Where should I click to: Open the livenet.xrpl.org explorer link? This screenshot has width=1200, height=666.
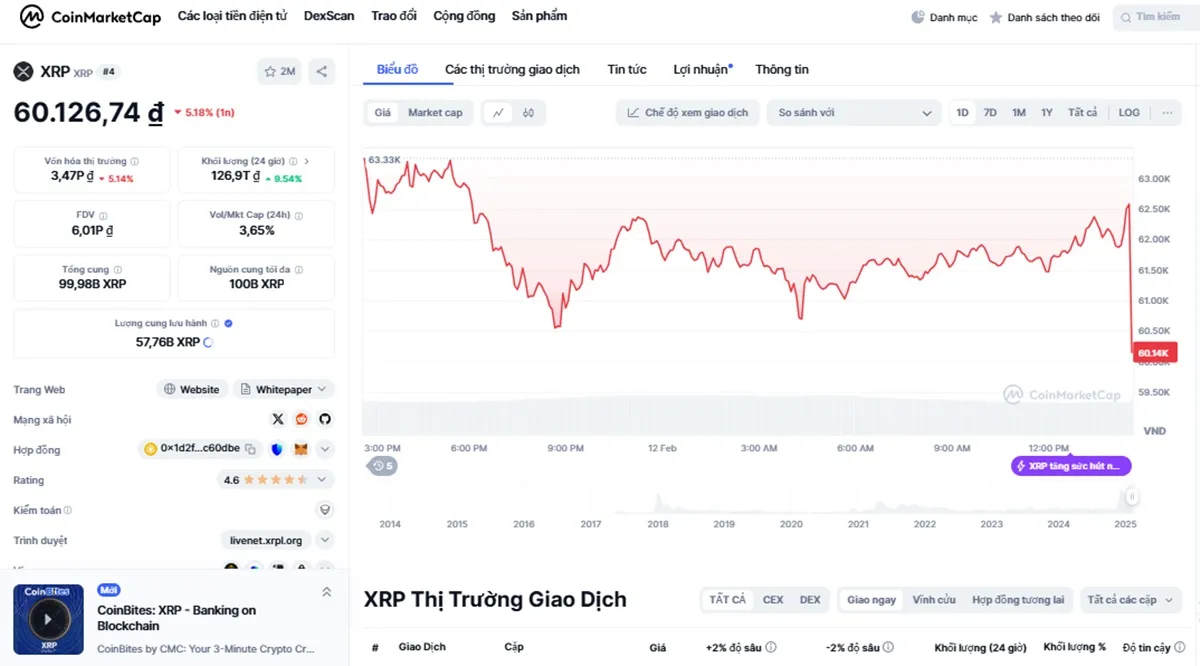(x=268, y=539)
